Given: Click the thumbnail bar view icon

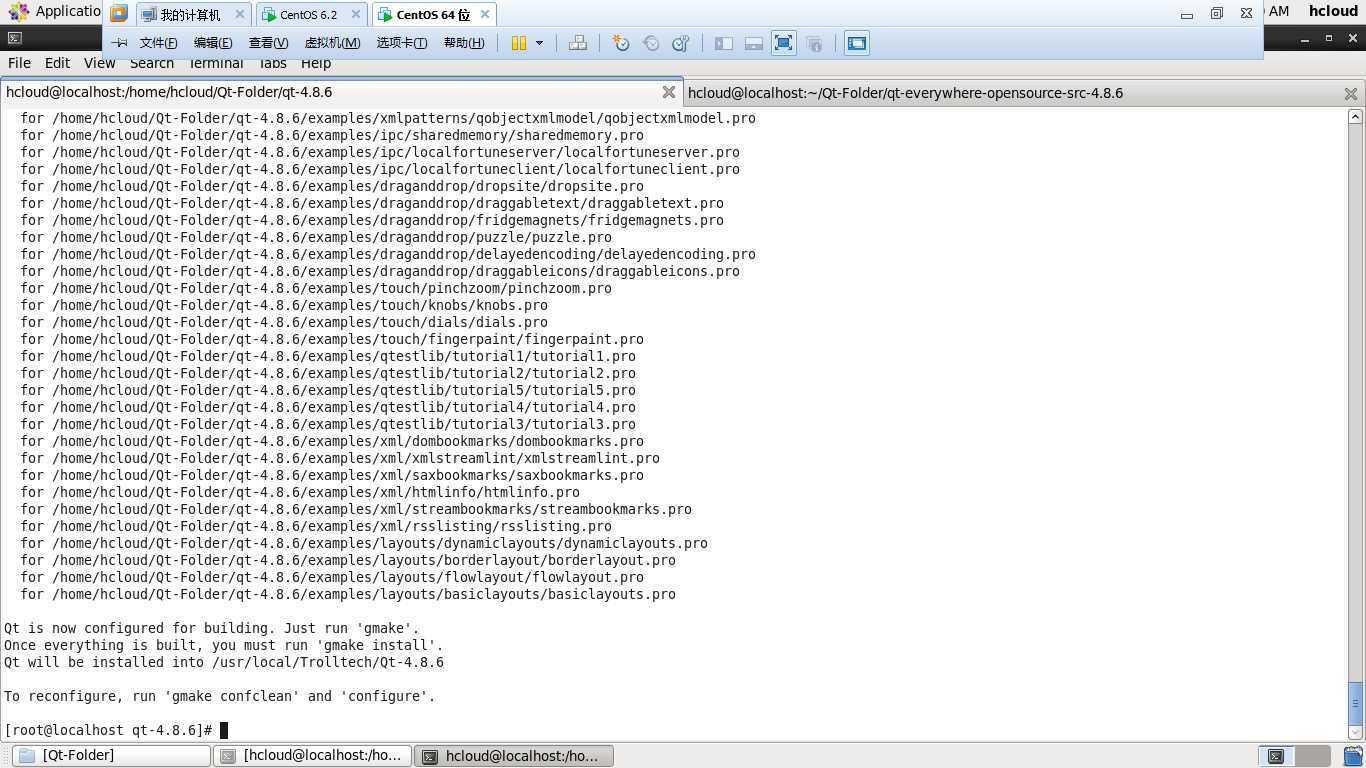Looking at the screenshot, I should click(x=754, y=43).
